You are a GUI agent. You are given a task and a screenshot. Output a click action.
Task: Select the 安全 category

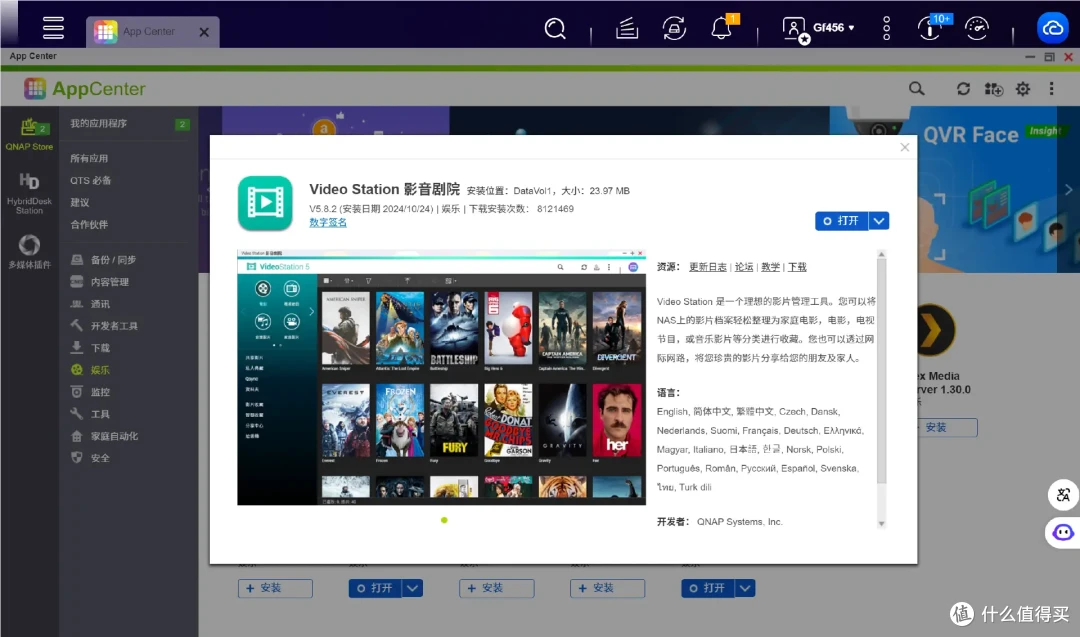tap(90, 459)
